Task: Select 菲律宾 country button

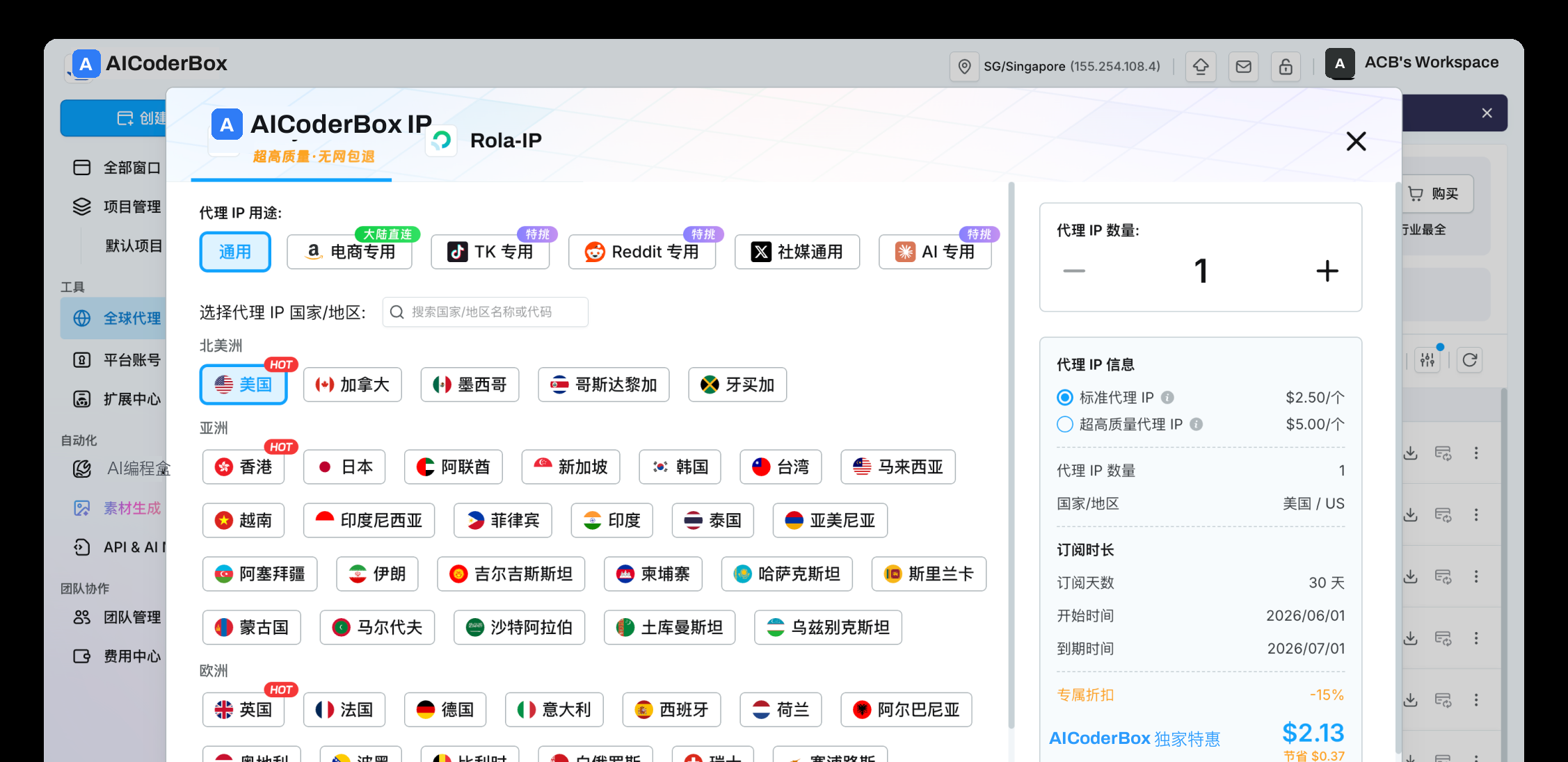Action: [x=503, y=520]
